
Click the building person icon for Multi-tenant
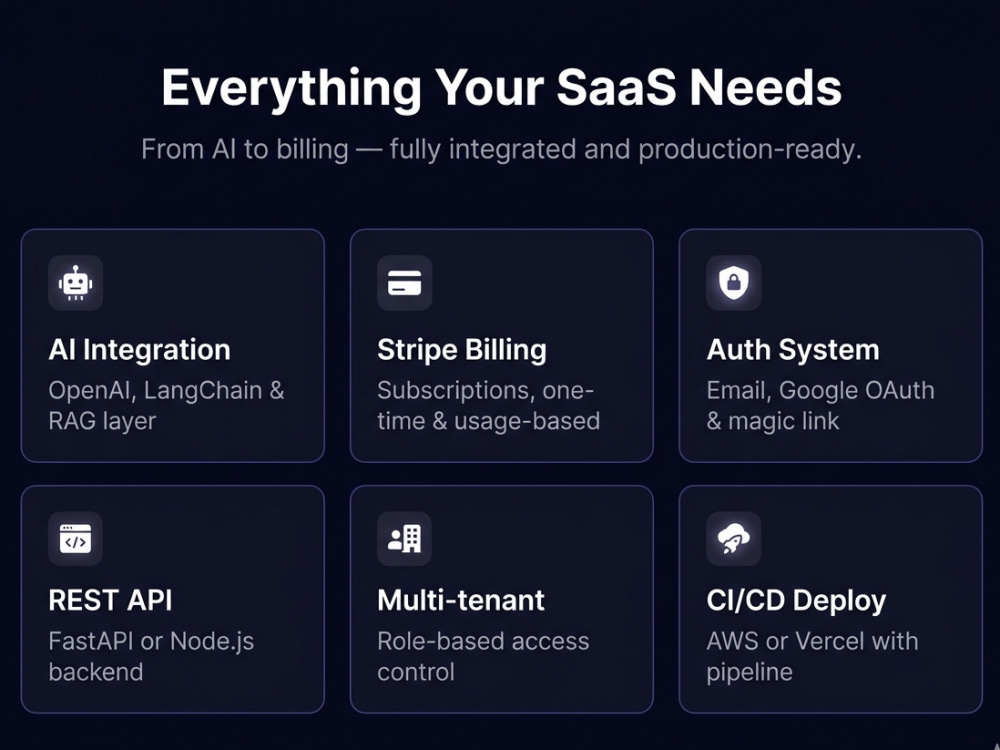pos(404,538)
